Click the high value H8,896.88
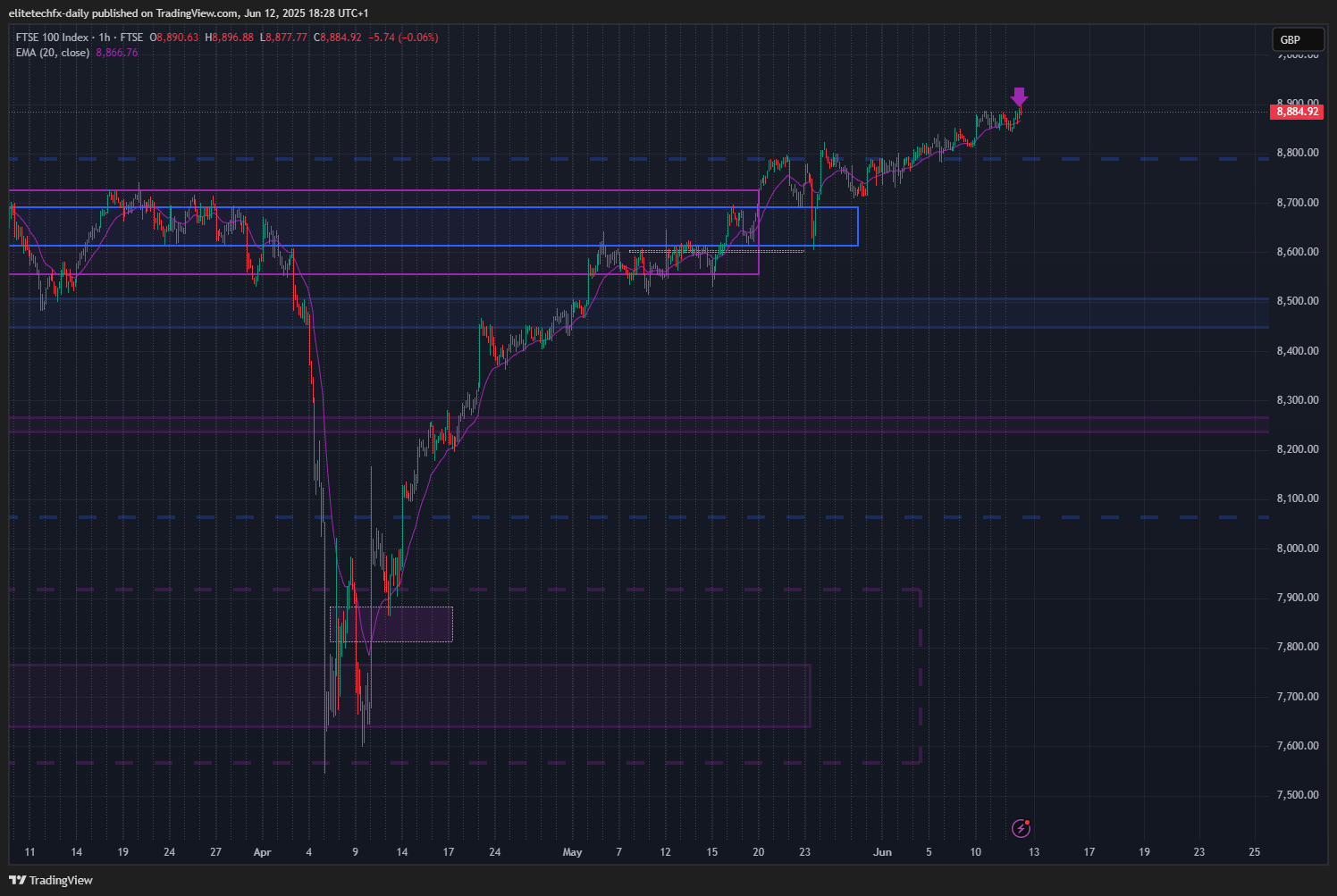This screenshot has height=896, width=1337. point(230,38)
